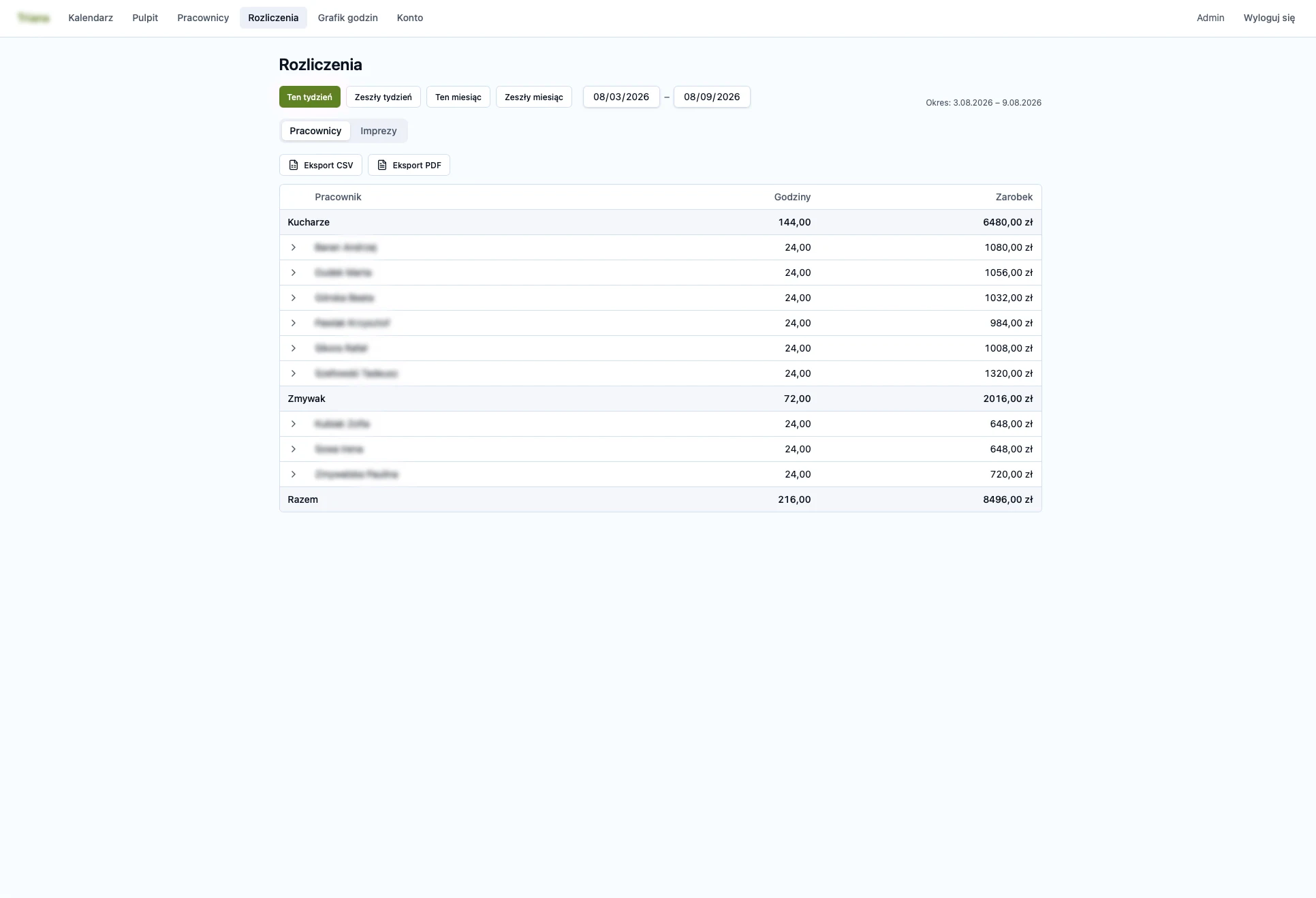The image size is (1316, 898).
Task: Expand the employee row earning 984,00 zł
Action: (294, 323)
